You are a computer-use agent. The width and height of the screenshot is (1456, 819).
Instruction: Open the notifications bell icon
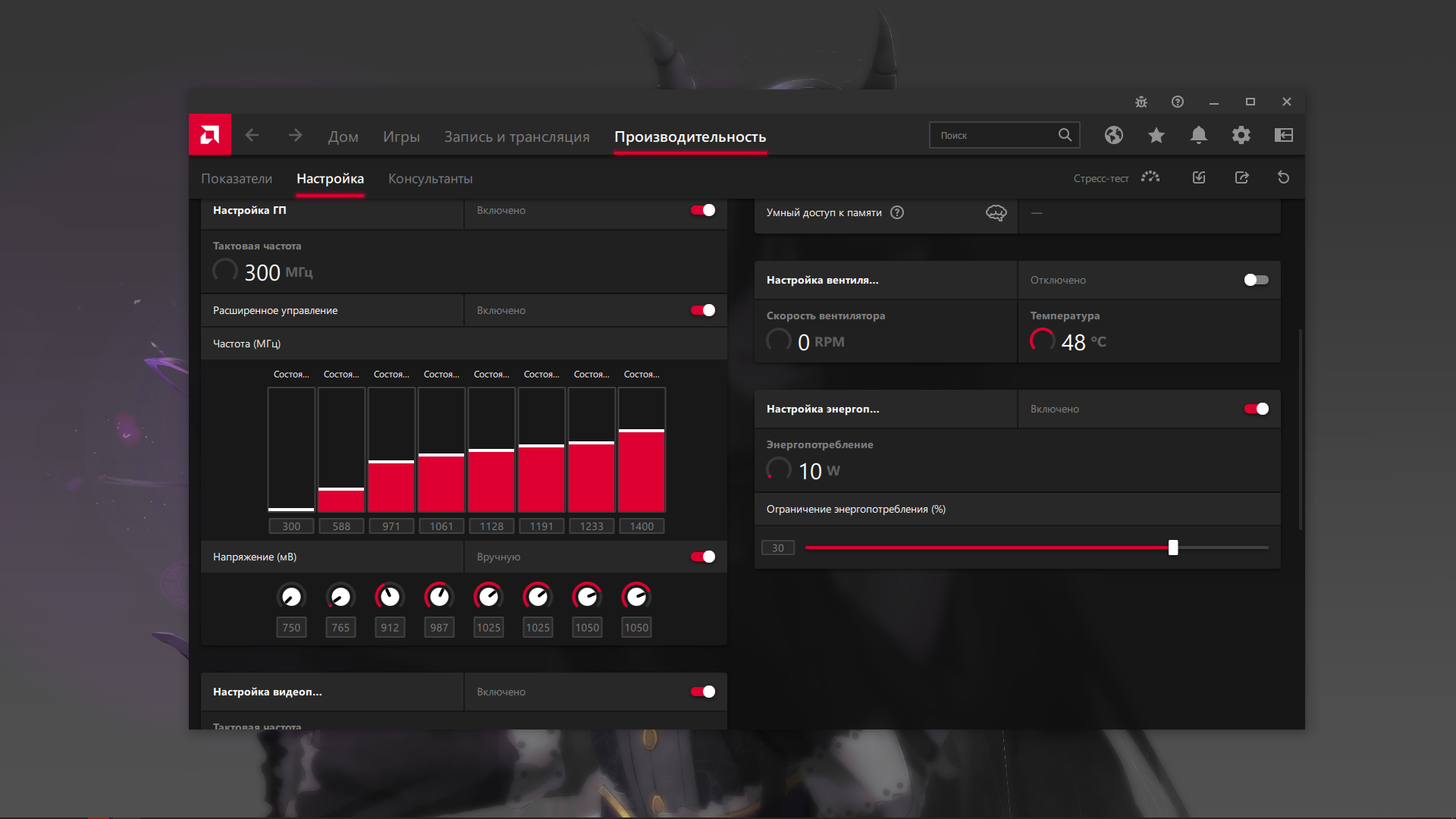pos(1198,135)
